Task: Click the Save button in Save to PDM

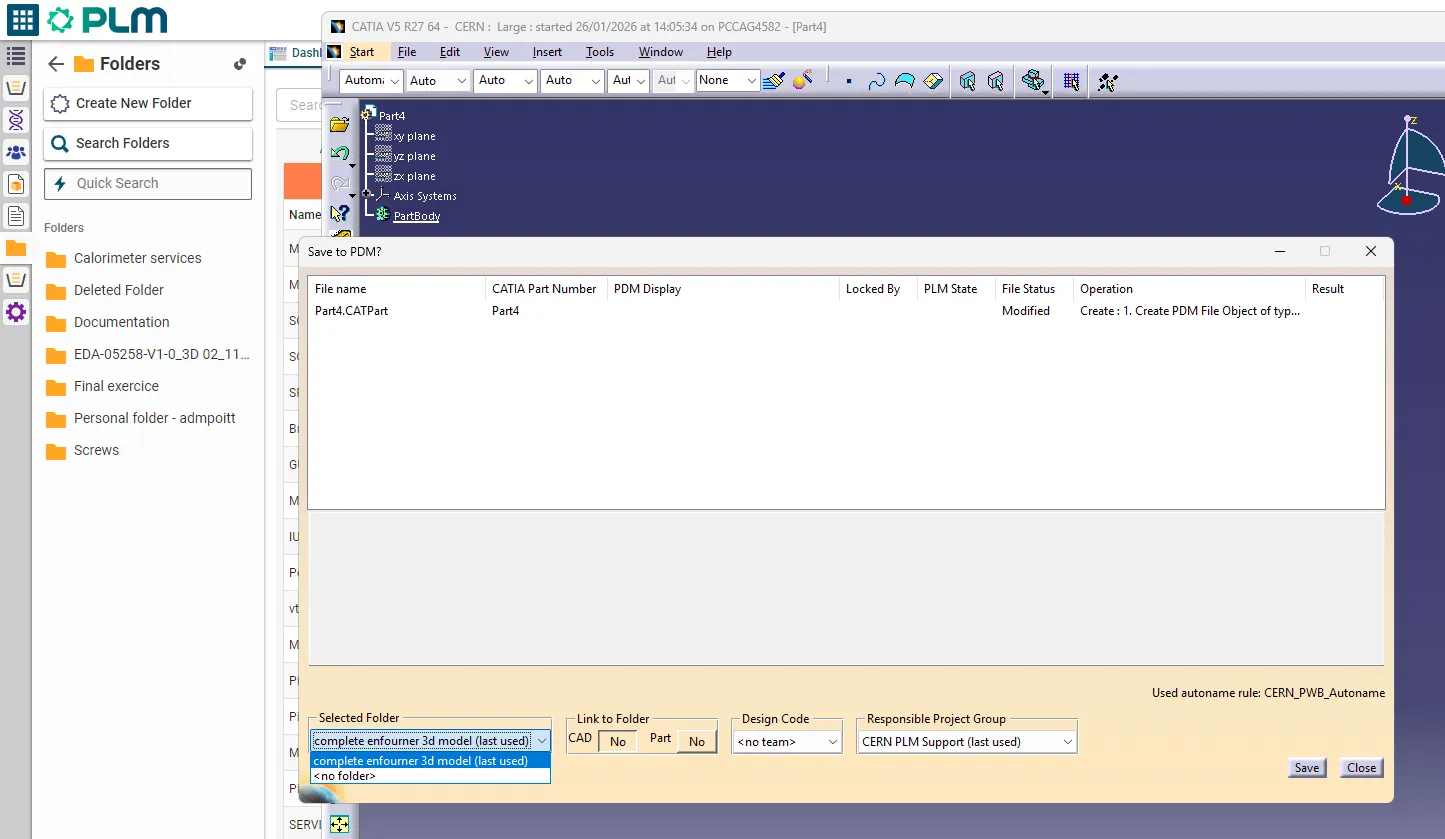Action: (x=1307, y=768)
